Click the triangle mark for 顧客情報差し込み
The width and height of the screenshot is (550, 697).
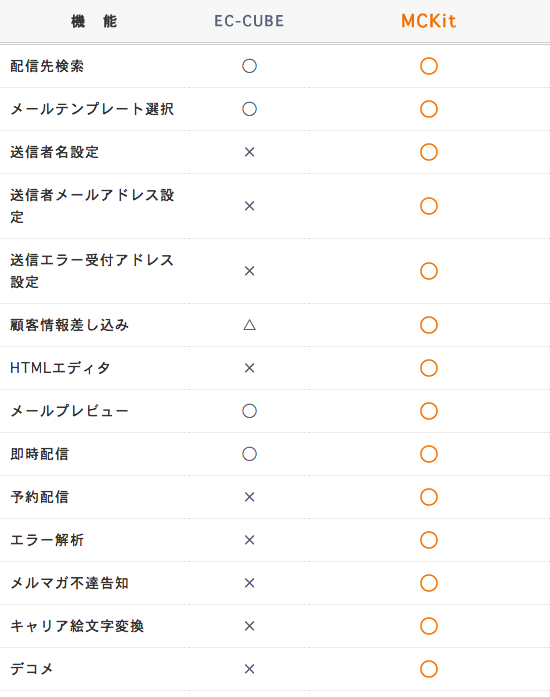pos(249,325)
